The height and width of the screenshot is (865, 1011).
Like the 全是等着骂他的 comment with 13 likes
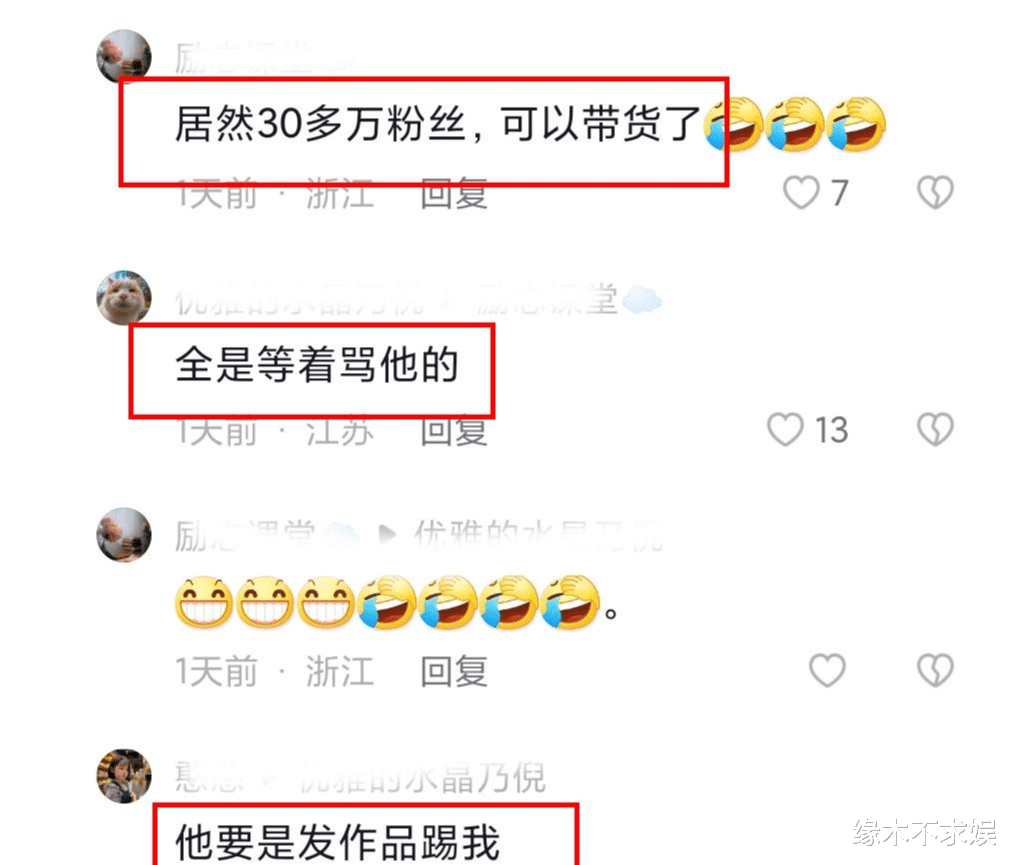pos(785,429)
